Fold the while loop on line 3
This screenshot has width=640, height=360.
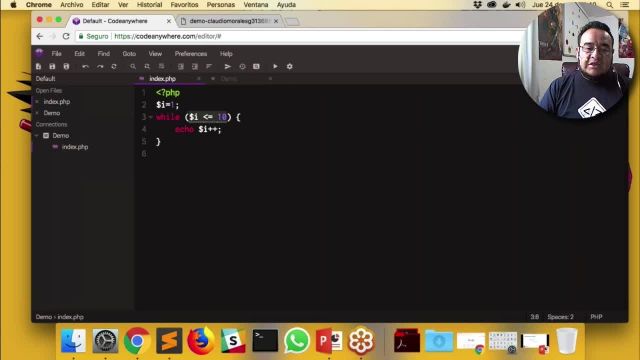point(150,117)
